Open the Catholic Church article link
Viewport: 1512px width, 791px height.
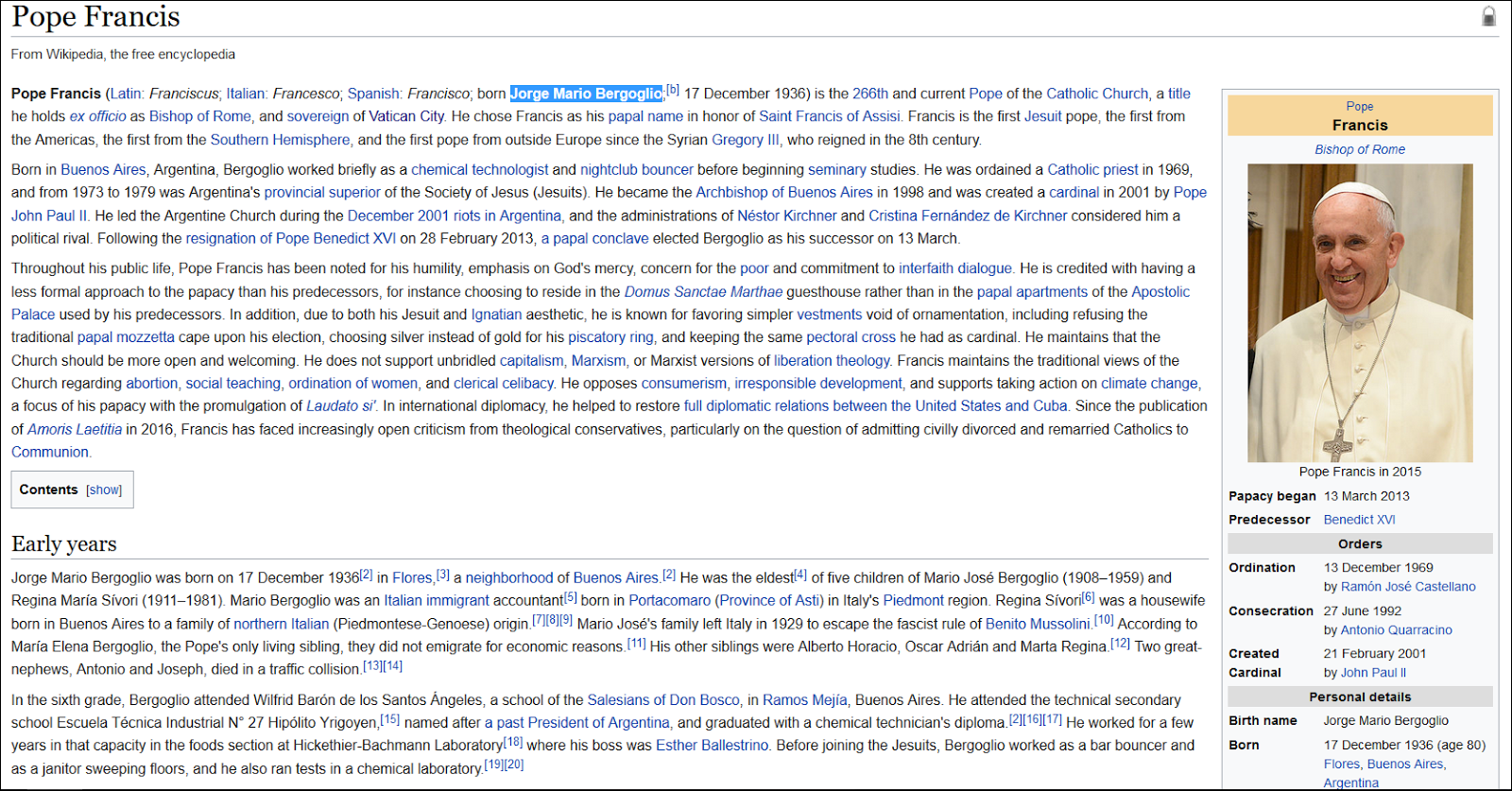point(1097,94)
